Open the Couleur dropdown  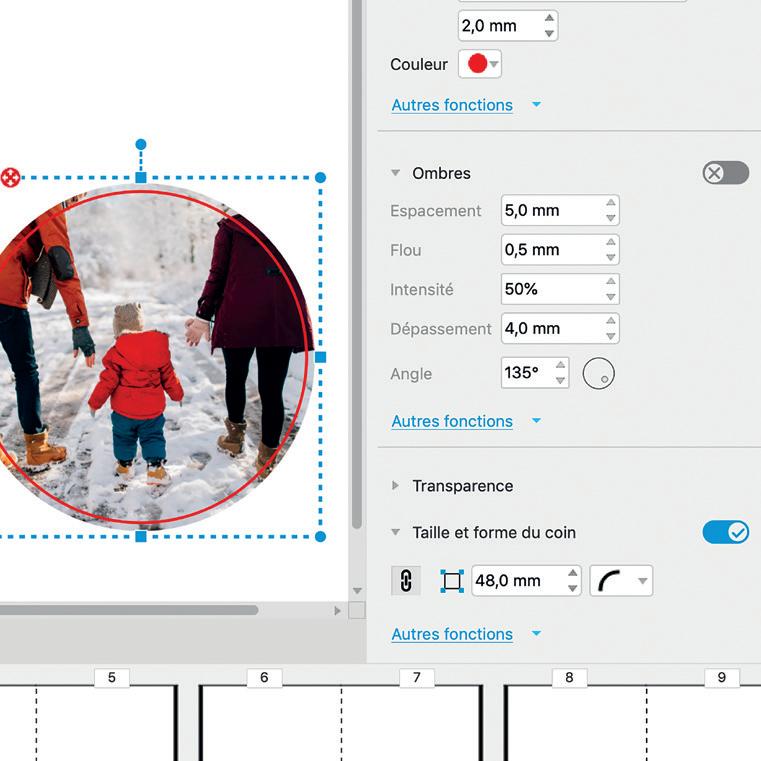[494, 64]
